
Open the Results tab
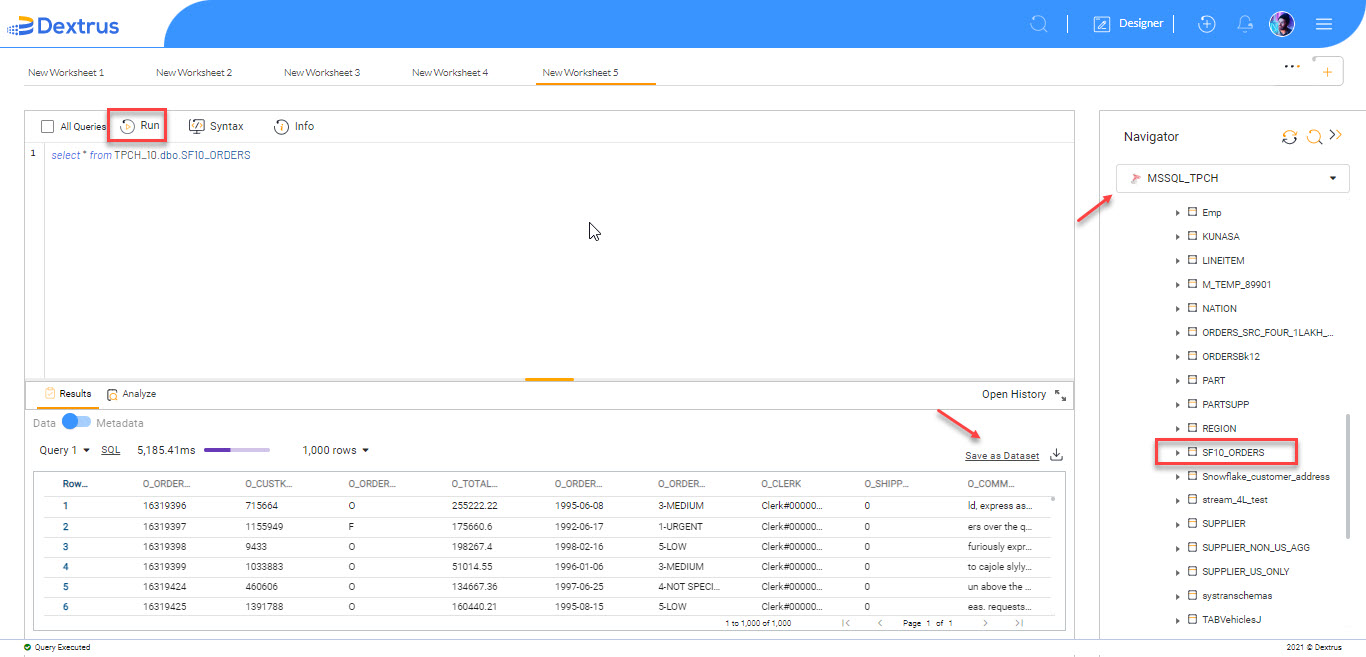point(68,394)
